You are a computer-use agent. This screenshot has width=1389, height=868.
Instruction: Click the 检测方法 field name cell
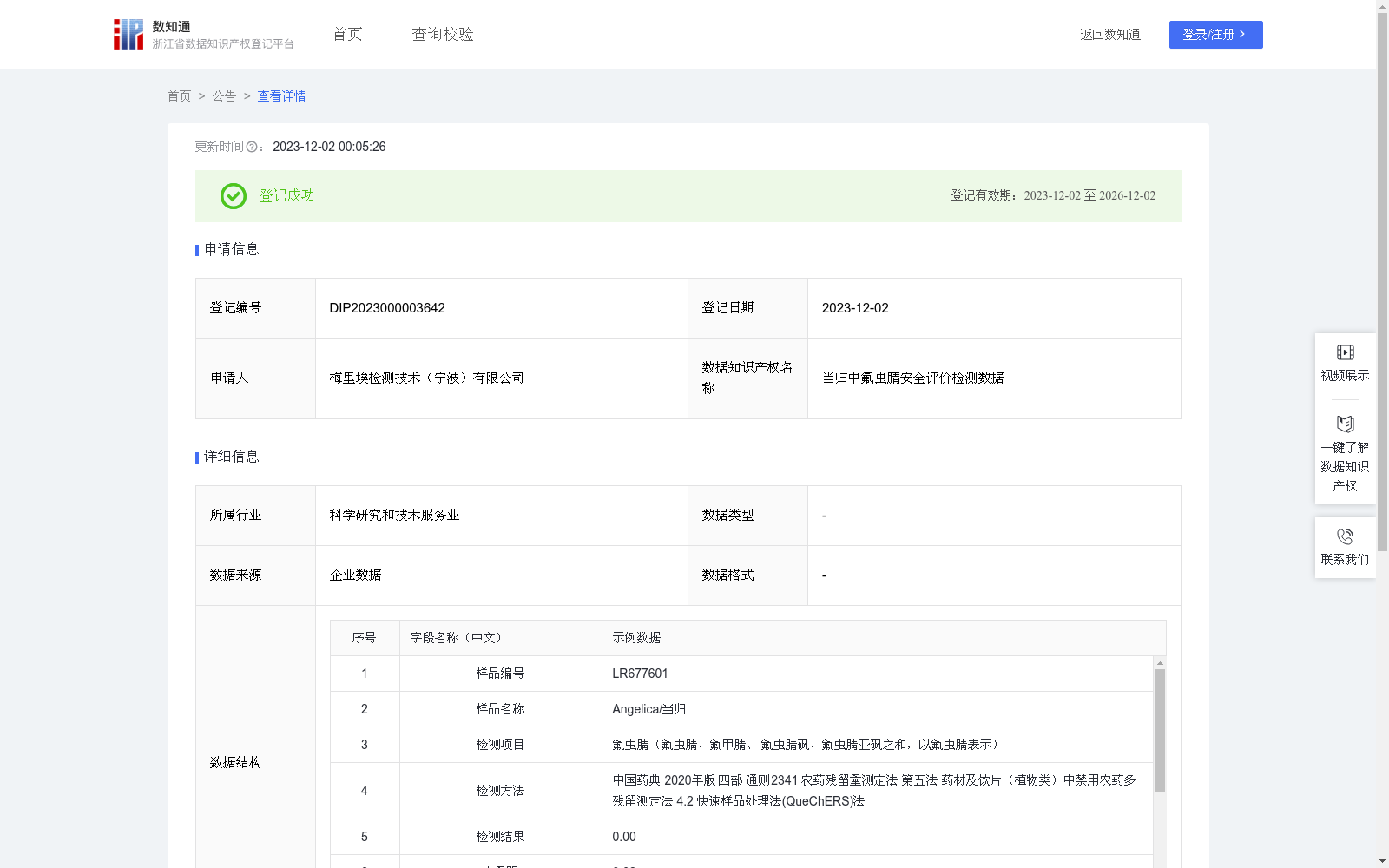pos(500,791)
